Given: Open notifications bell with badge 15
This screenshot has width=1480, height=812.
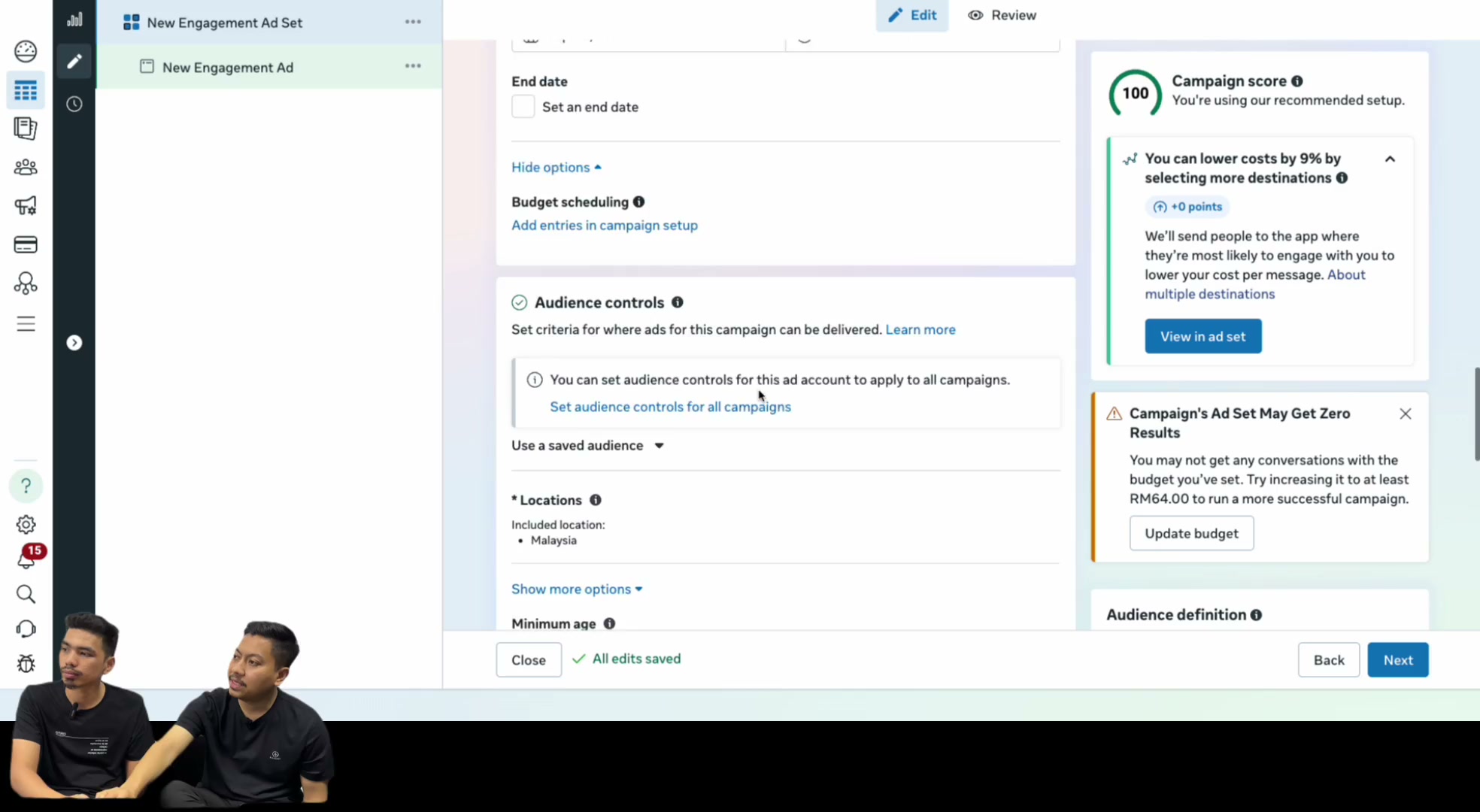Looking at the screenshot, I should pyautogui.click(x=27, y=558).
